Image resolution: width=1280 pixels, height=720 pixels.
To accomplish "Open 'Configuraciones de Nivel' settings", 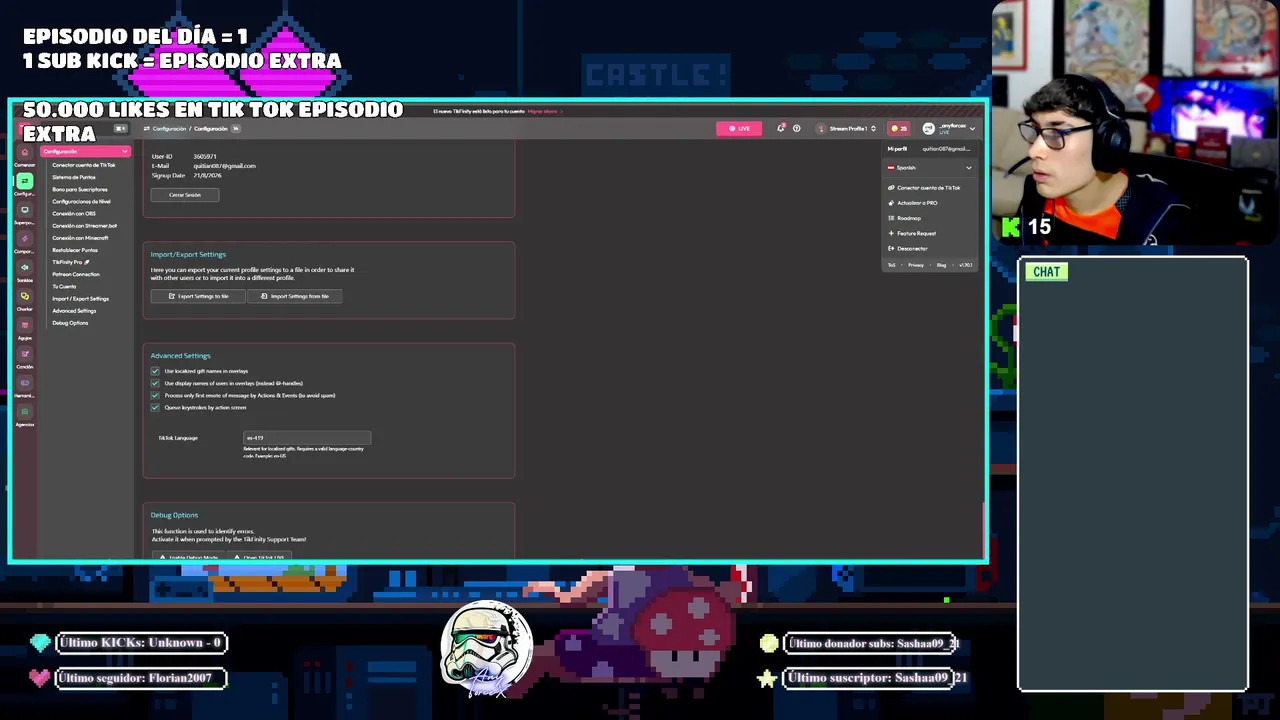I will pos(82,201).
